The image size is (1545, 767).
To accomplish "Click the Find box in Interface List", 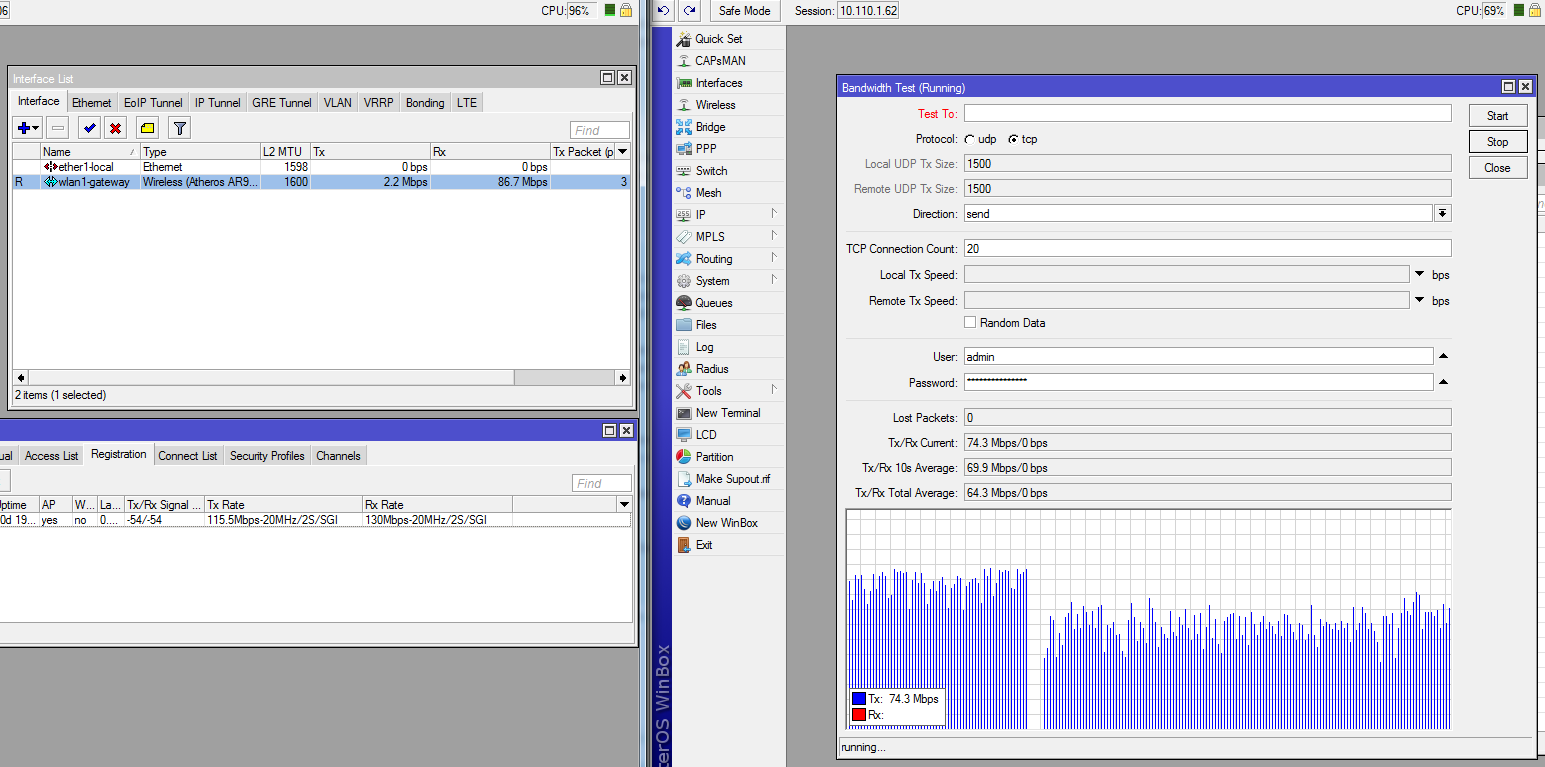I will tap(600, 130).
